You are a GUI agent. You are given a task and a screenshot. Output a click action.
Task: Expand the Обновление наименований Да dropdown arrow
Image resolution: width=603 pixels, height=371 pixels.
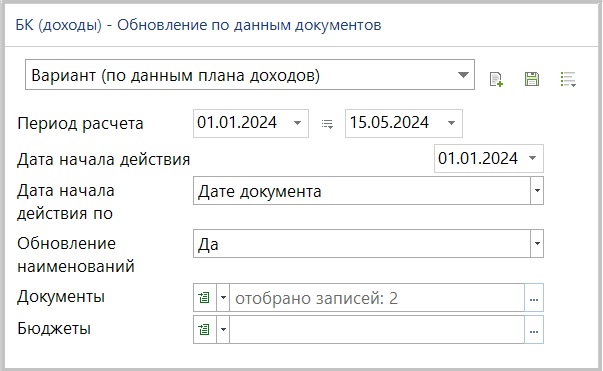537,243
